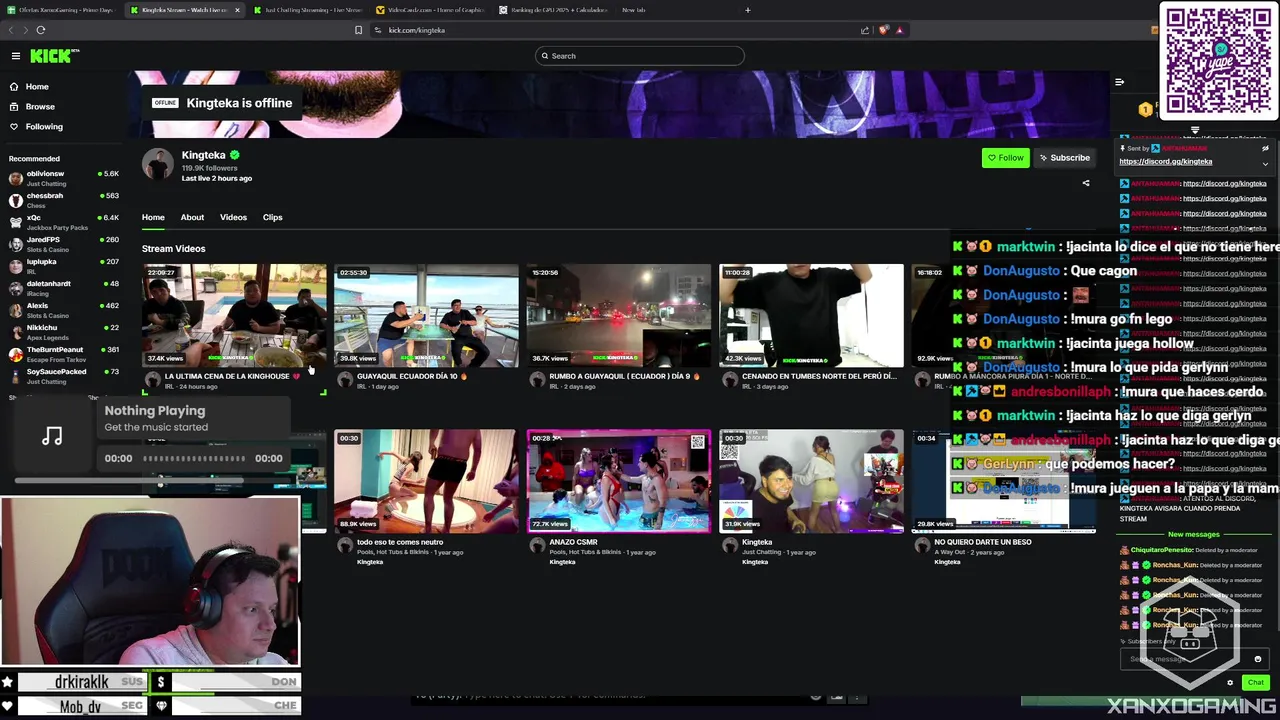The height and width of the screenshot is (720, 1280).
Task: Switch to the VideoCardz.com browser tab
Action: click(x=430, y=10)
